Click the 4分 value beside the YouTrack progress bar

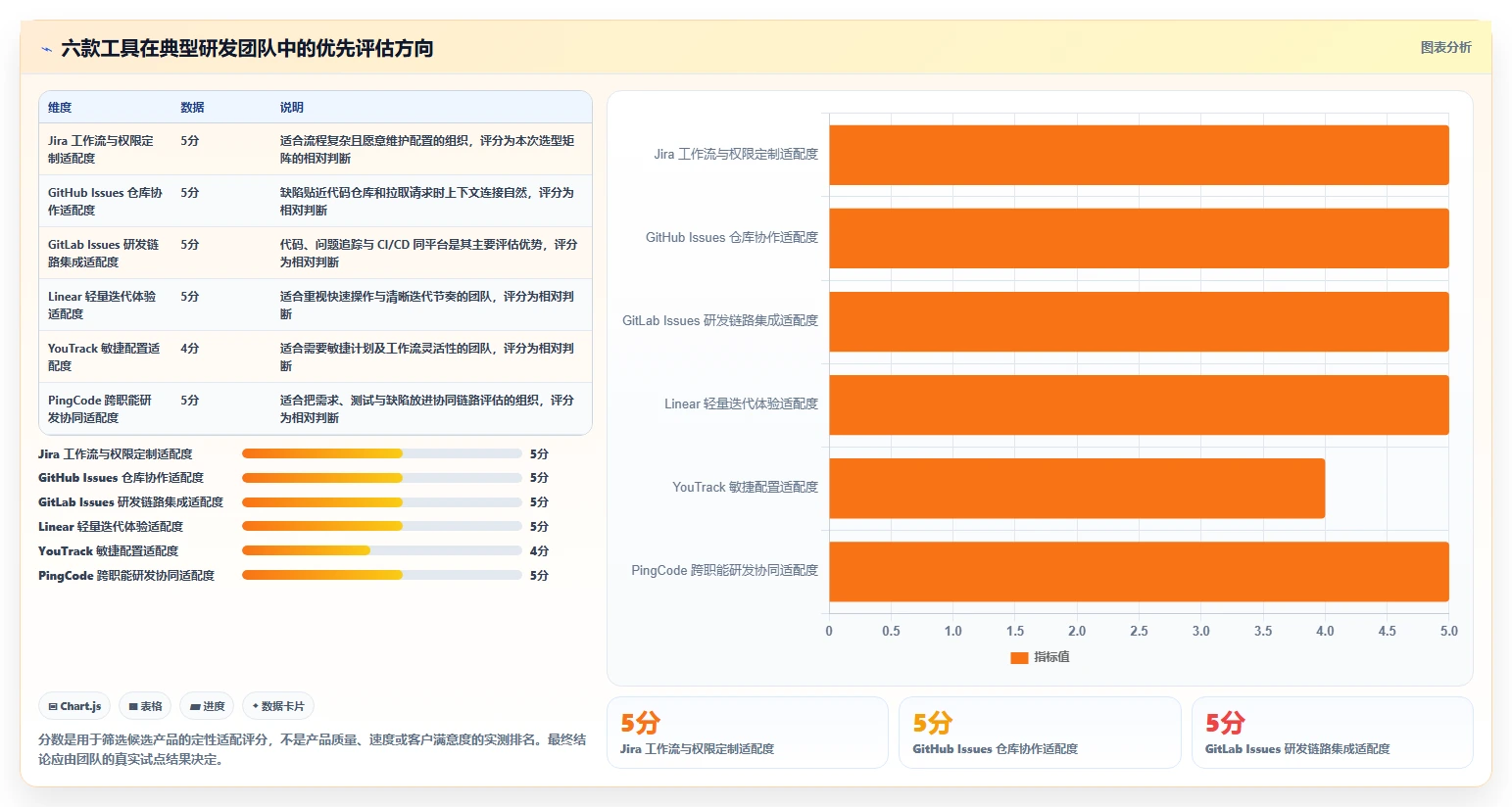(x=539, y=551)
